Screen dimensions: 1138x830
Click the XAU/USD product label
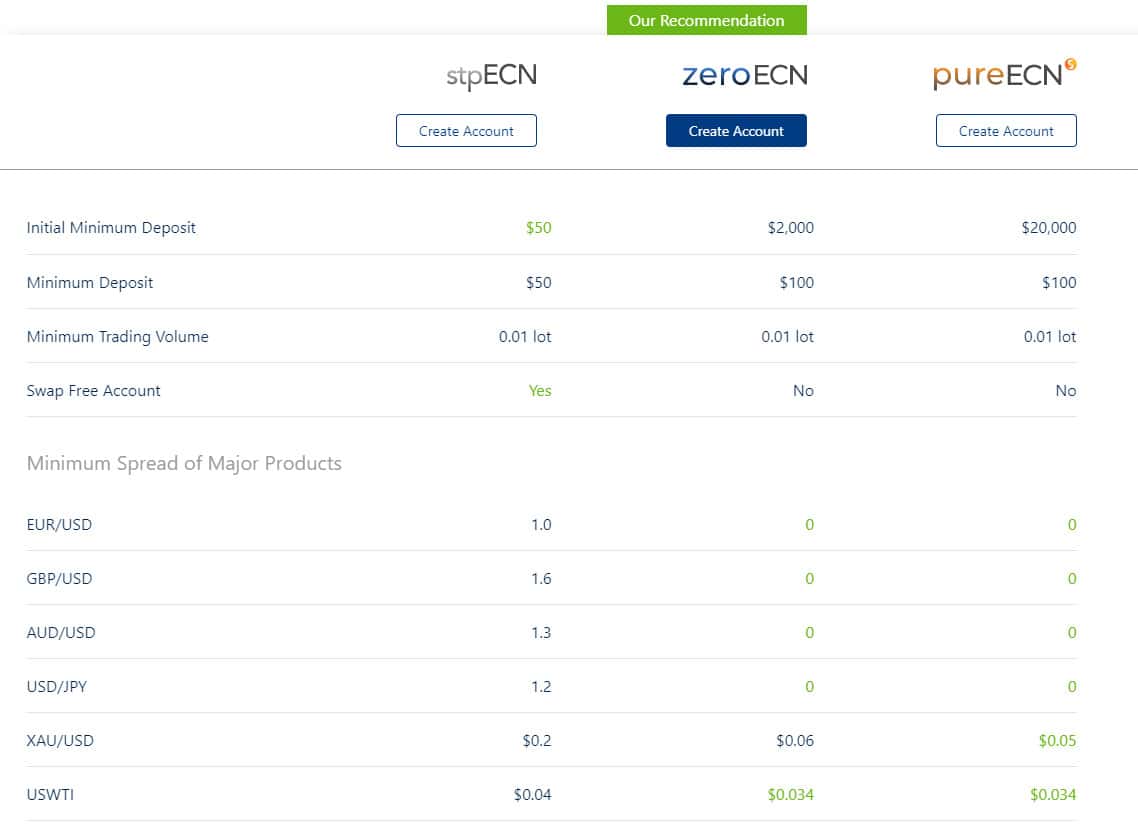coord(60,741)
